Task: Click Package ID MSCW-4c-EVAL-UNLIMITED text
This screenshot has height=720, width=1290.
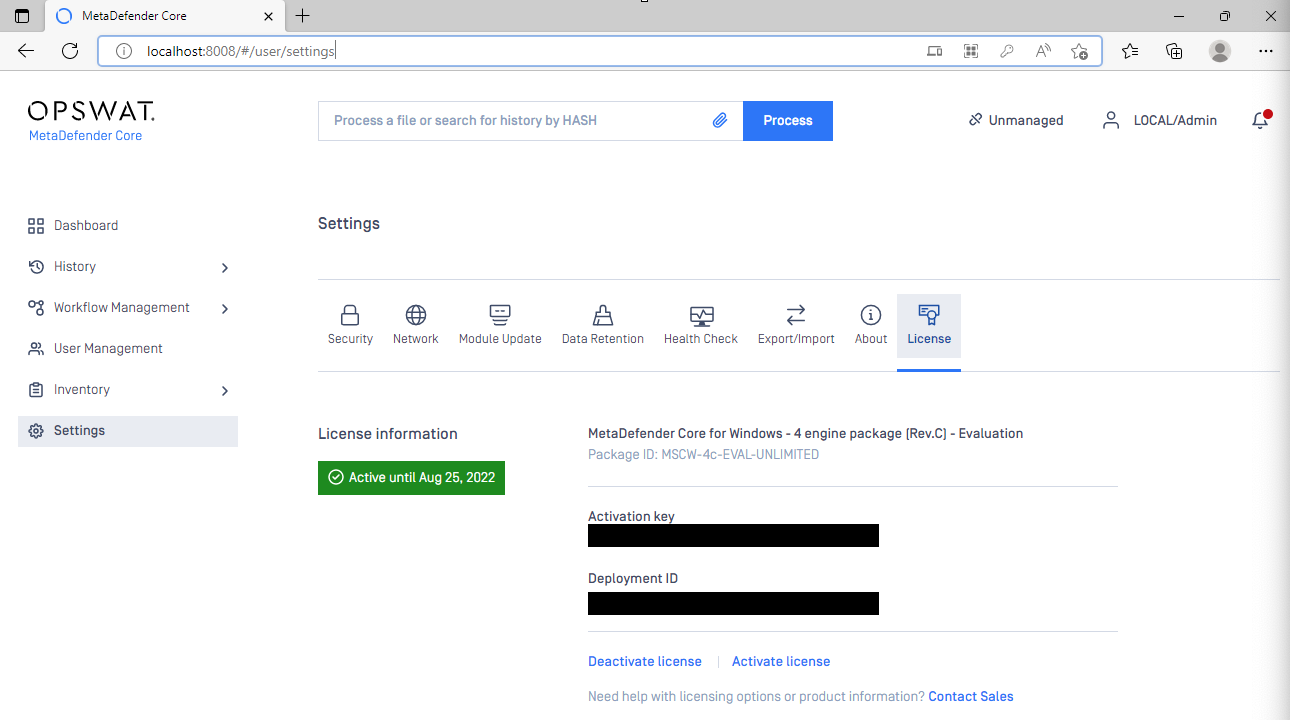Action: pos(703,455)
